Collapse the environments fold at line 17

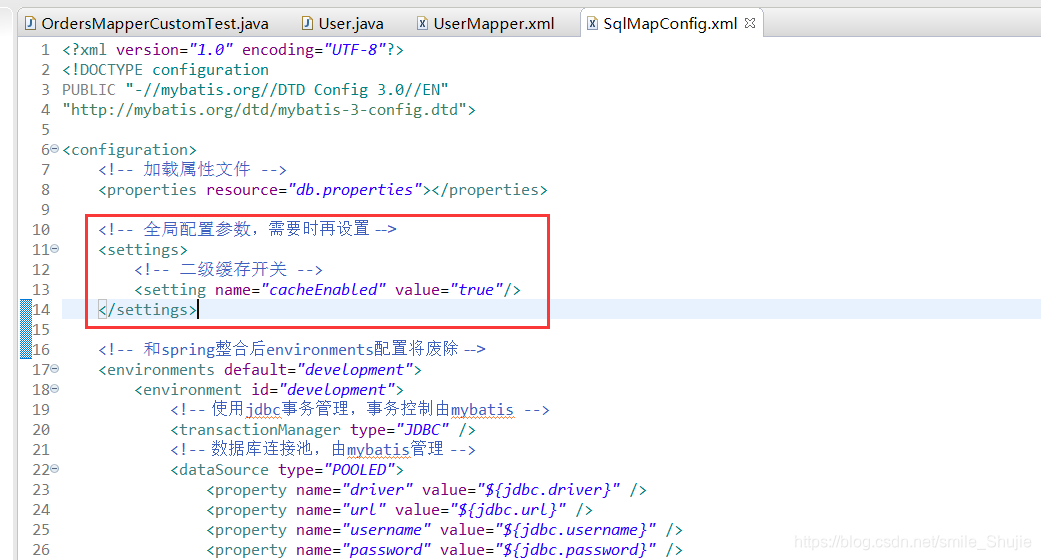click(54, 368)
